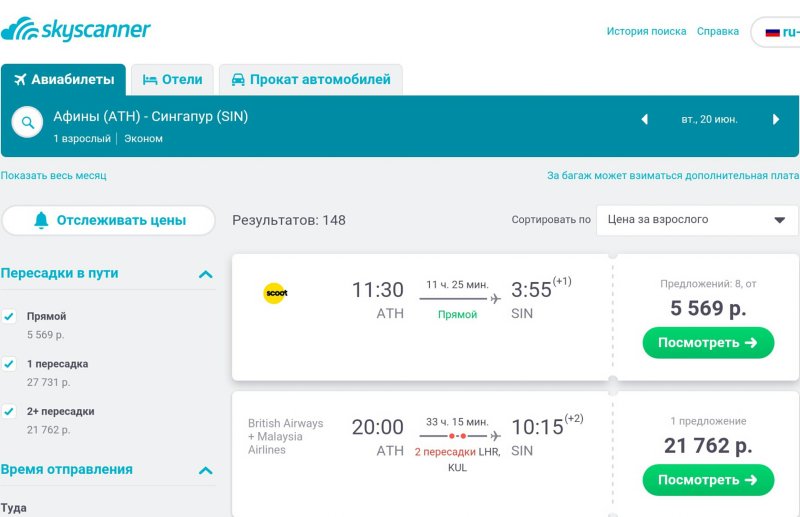Toggle the 1 пересадка checkbox
Screen dimensions: 800x517
9,364
